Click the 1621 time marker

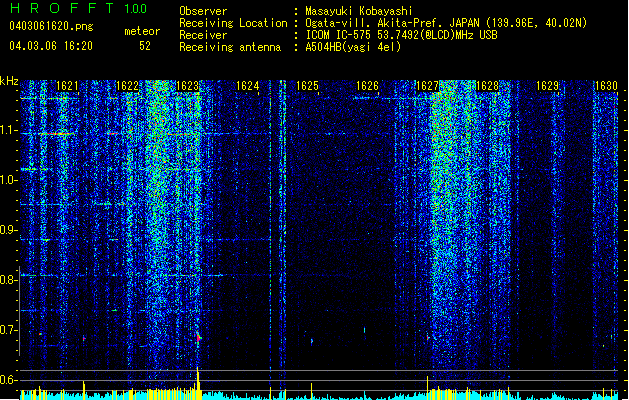[67, 86]
